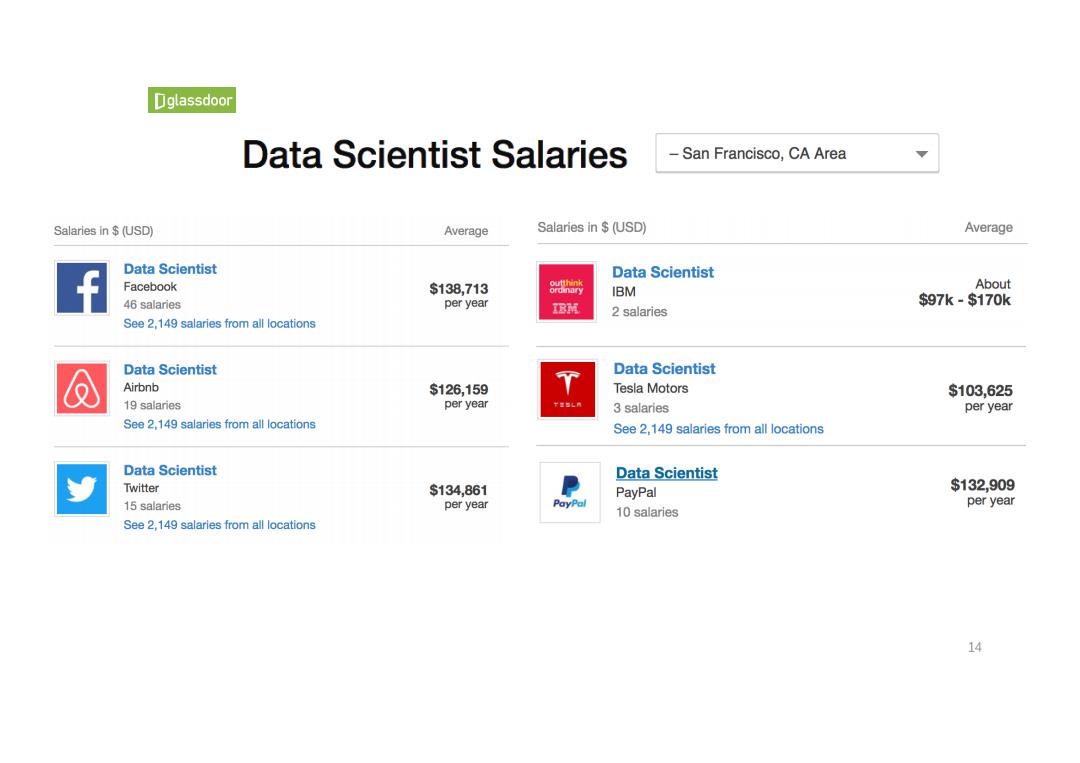Open the Airbnb Data Scientist title link
The height and width of the screenshot is (763, 1080).
[x=170, y=369]
